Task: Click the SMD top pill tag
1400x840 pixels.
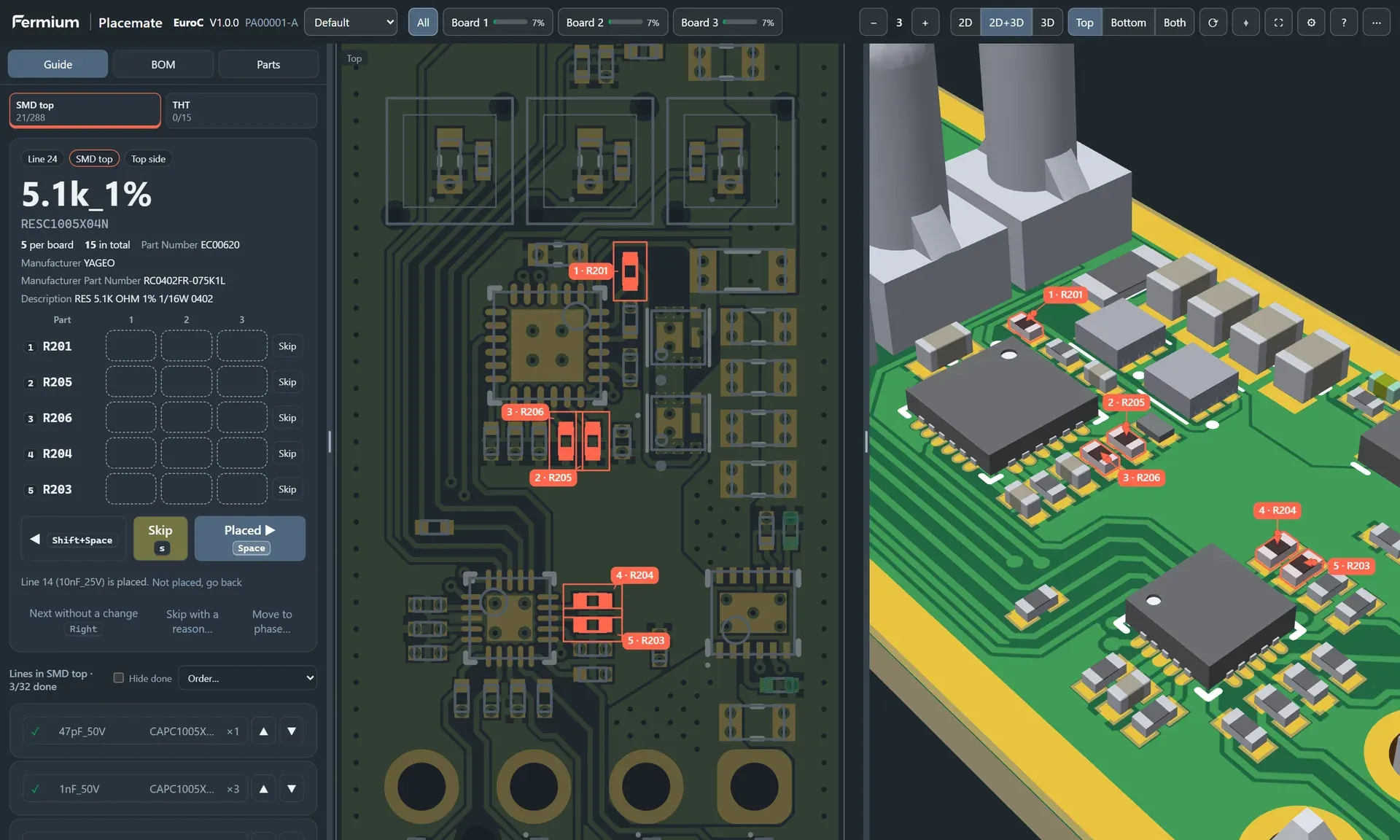Action: click(94, 159)
